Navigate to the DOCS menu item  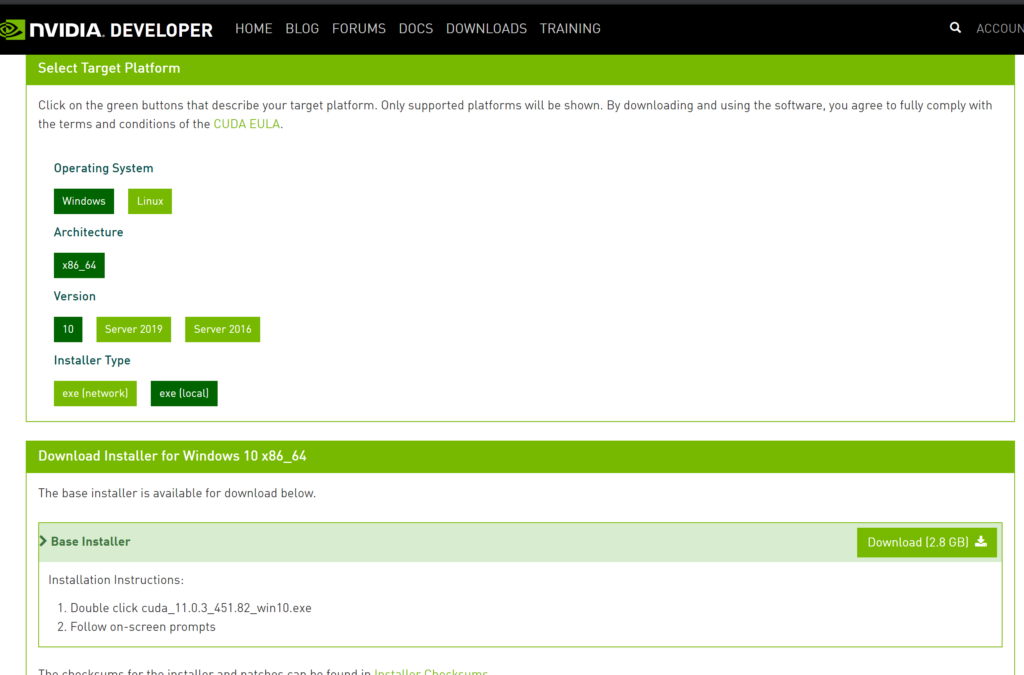point(415,29)
